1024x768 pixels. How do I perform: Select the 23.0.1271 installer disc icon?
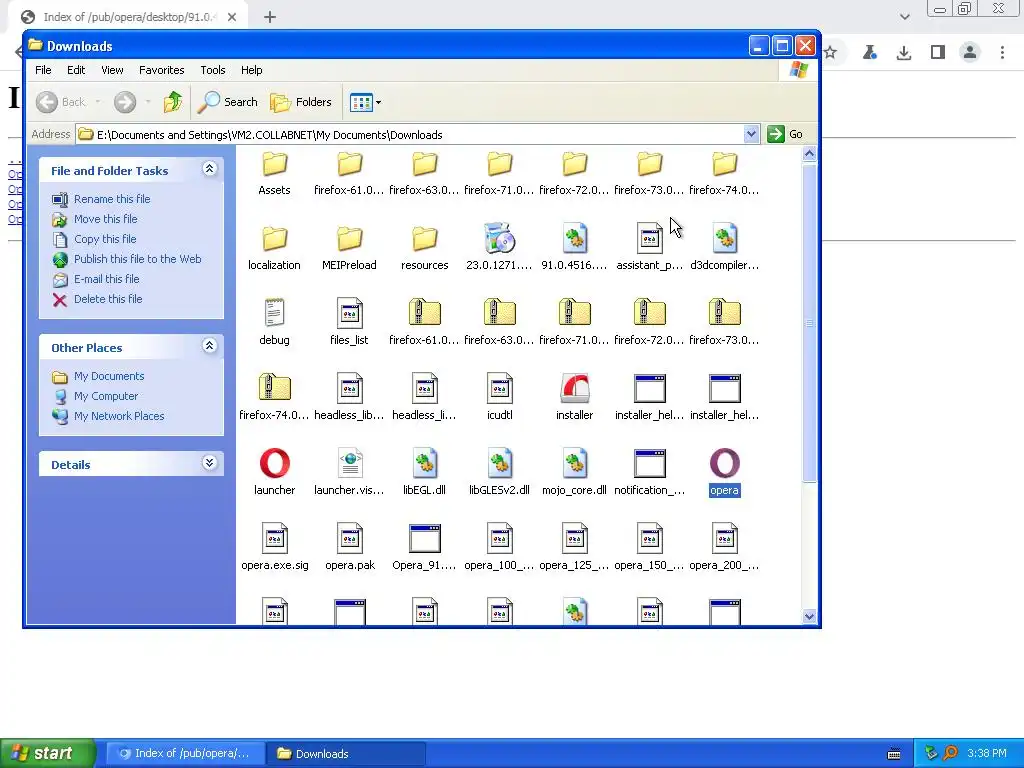[500, 238]
